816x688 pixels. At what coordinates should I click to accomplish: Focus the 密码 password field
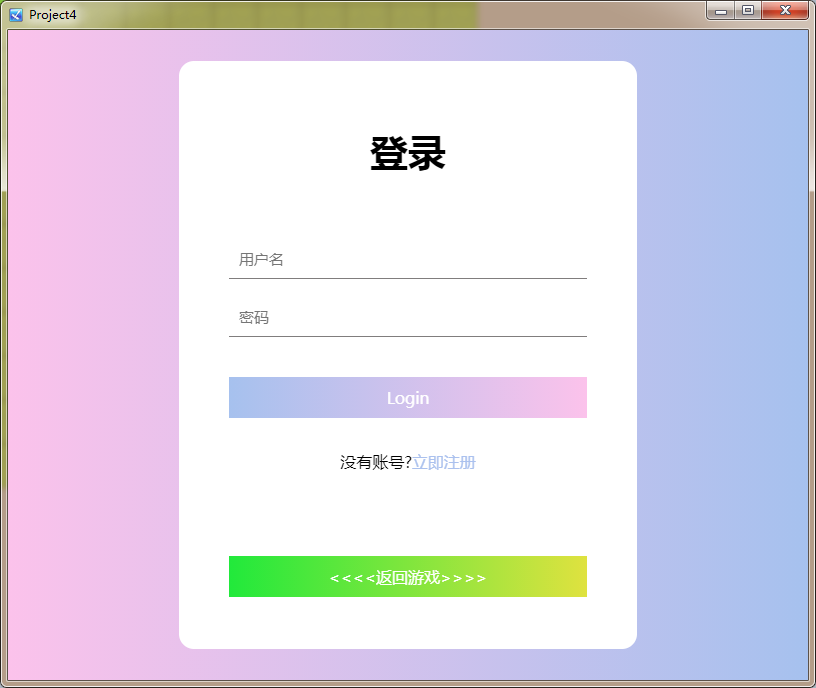point(407,317)
